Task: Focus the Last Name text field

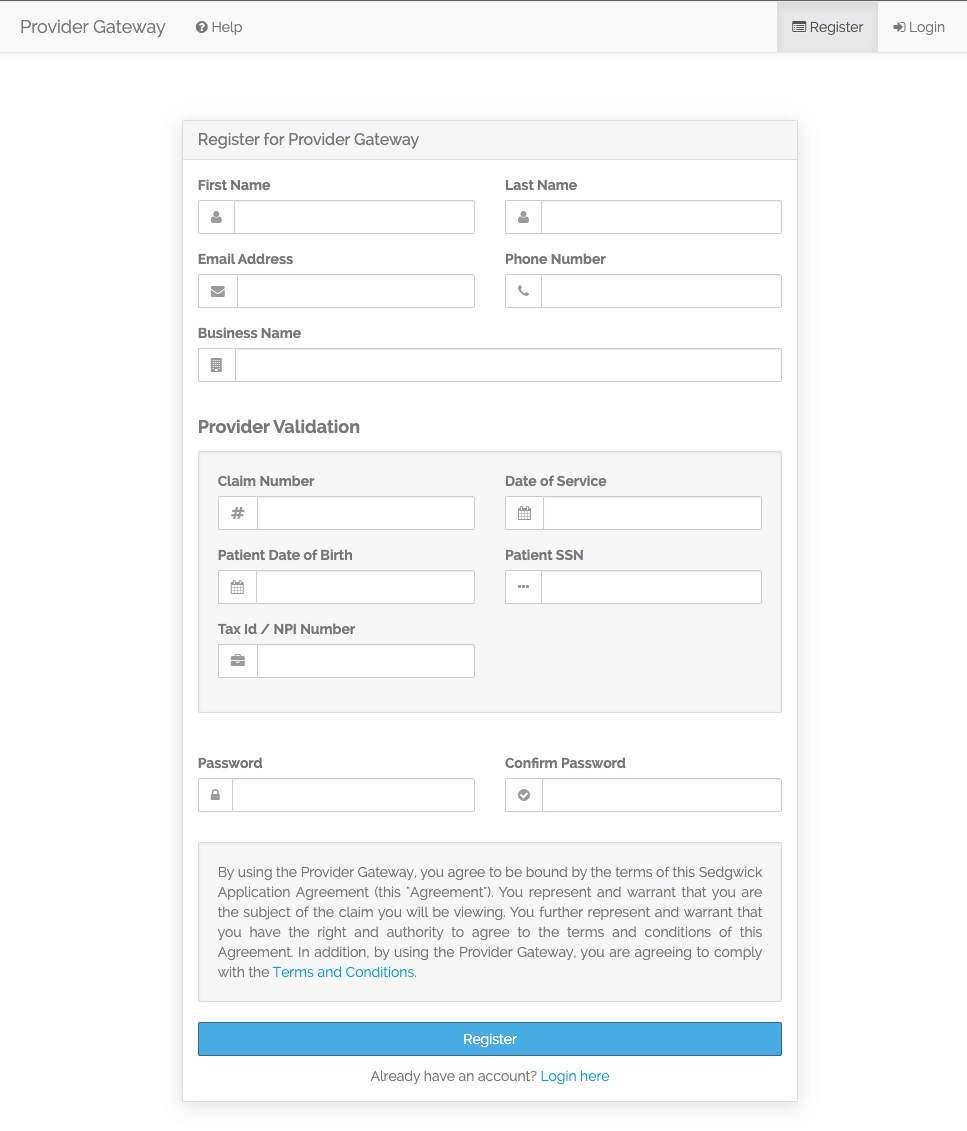Action: coord(660,217)
